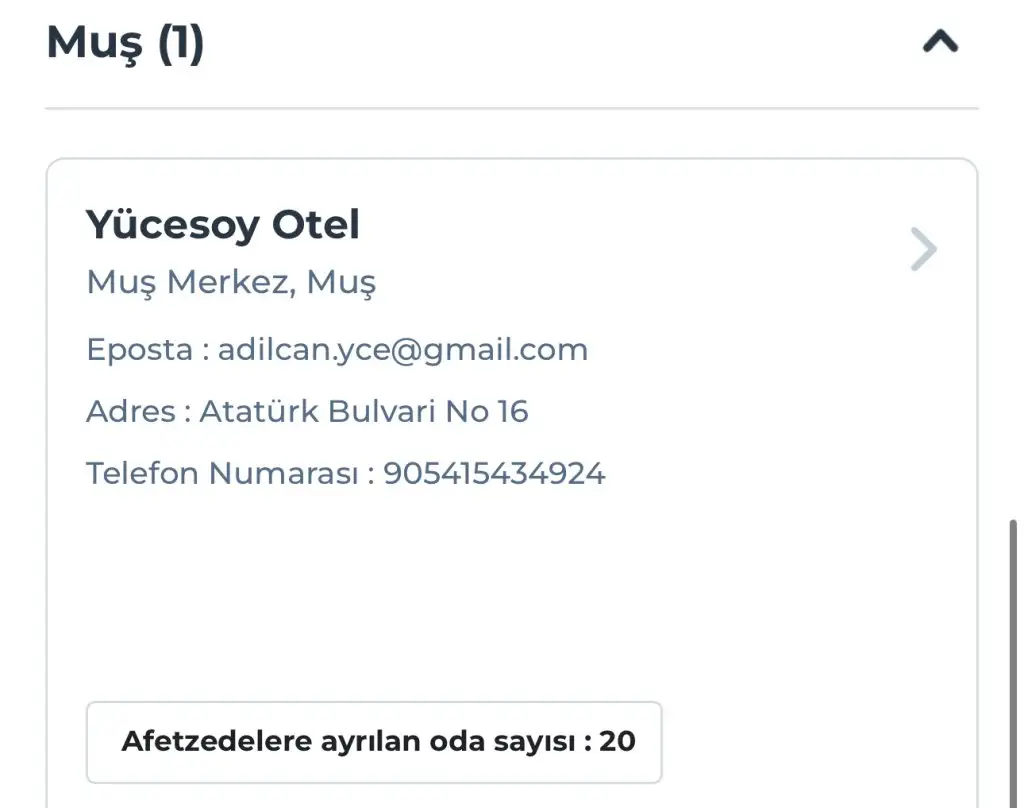1024x808 pixels.
Task: Click the (1) count beside Muş
Action: tap(180, 44)
